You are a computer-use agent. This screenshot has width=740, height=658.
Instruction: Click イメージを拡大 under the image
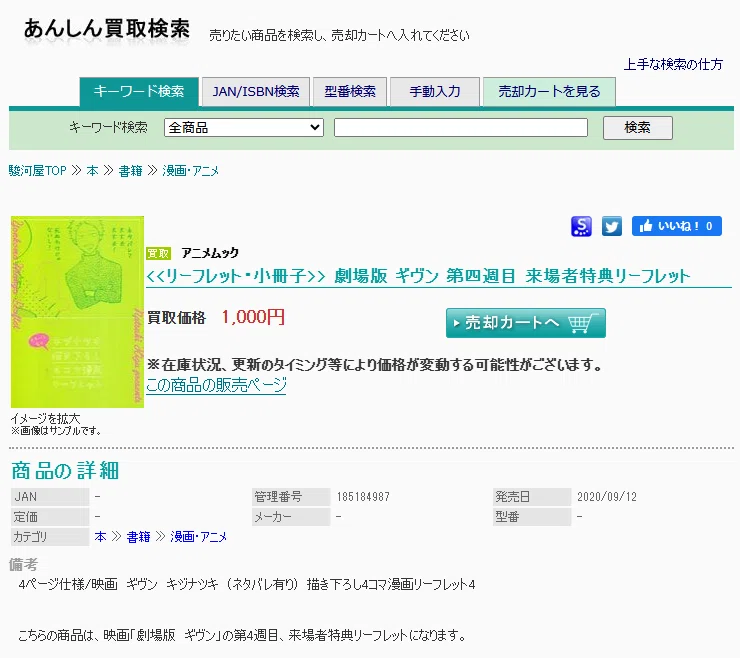tap(45, 418)
